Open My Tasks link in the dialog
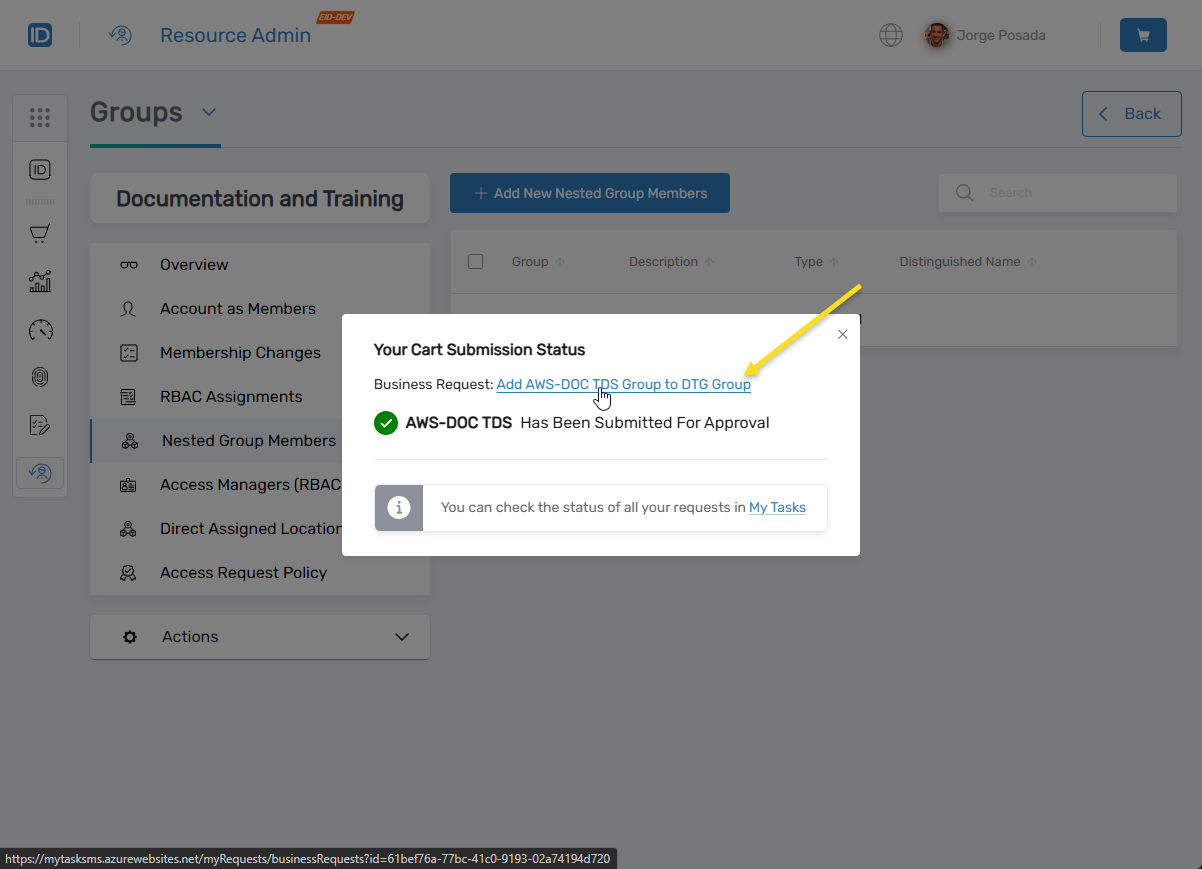 point(777,507)
